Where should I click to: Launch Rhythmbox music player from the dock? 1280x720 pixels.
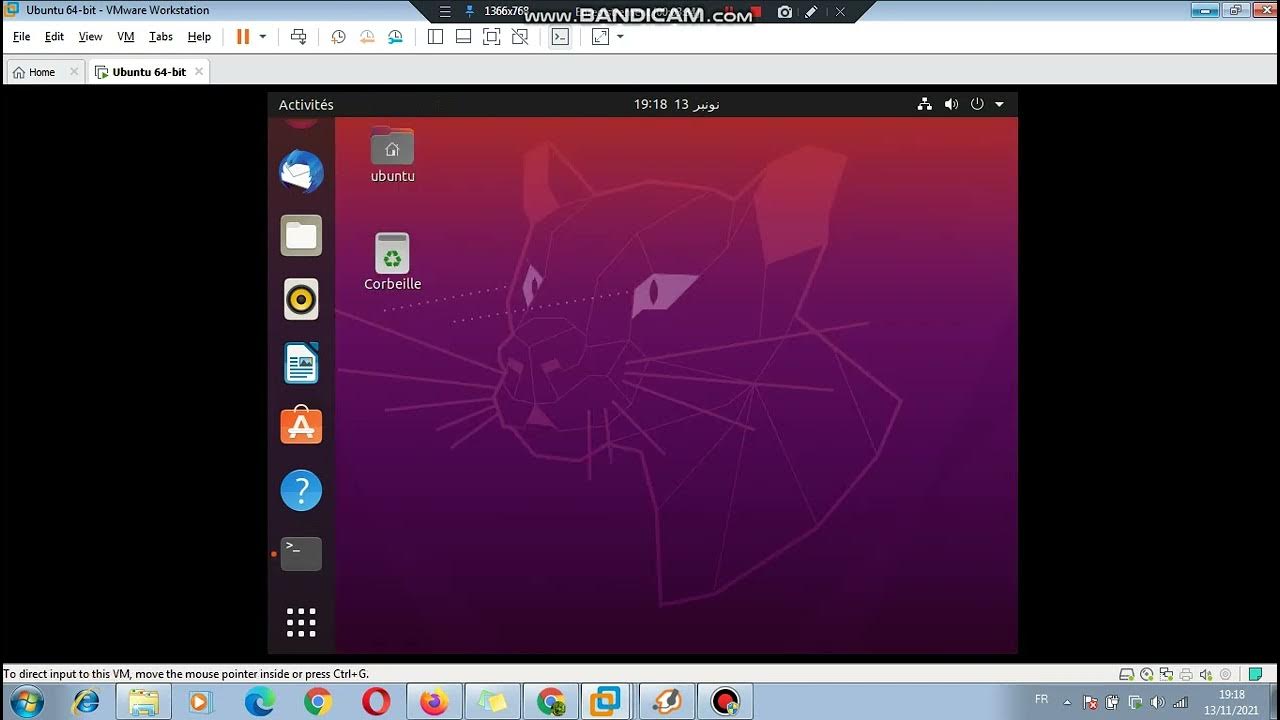301,299
